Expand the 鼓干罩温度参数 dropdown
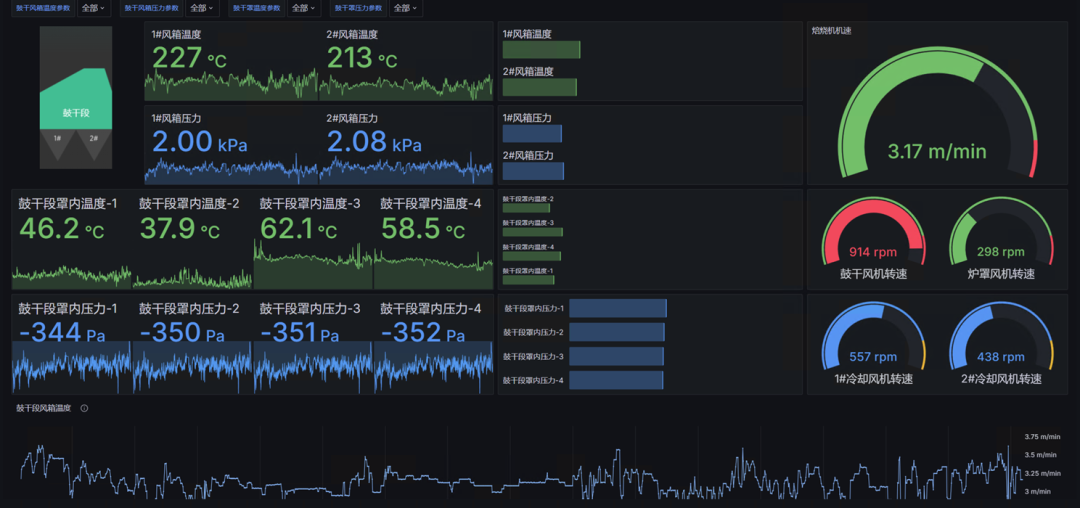The height and width of the screenshot is (508, 1080). tap(302, 8)
